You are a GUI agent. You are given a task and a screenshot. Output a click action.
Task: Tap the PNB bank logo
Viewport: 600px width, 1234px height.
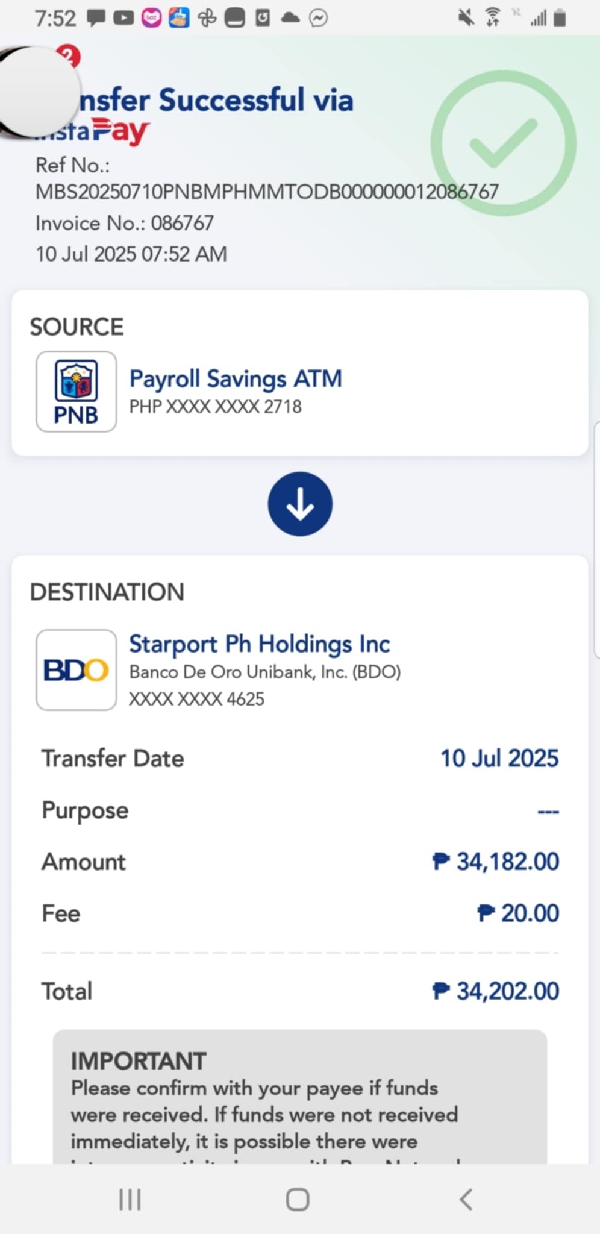click(76, 391)
